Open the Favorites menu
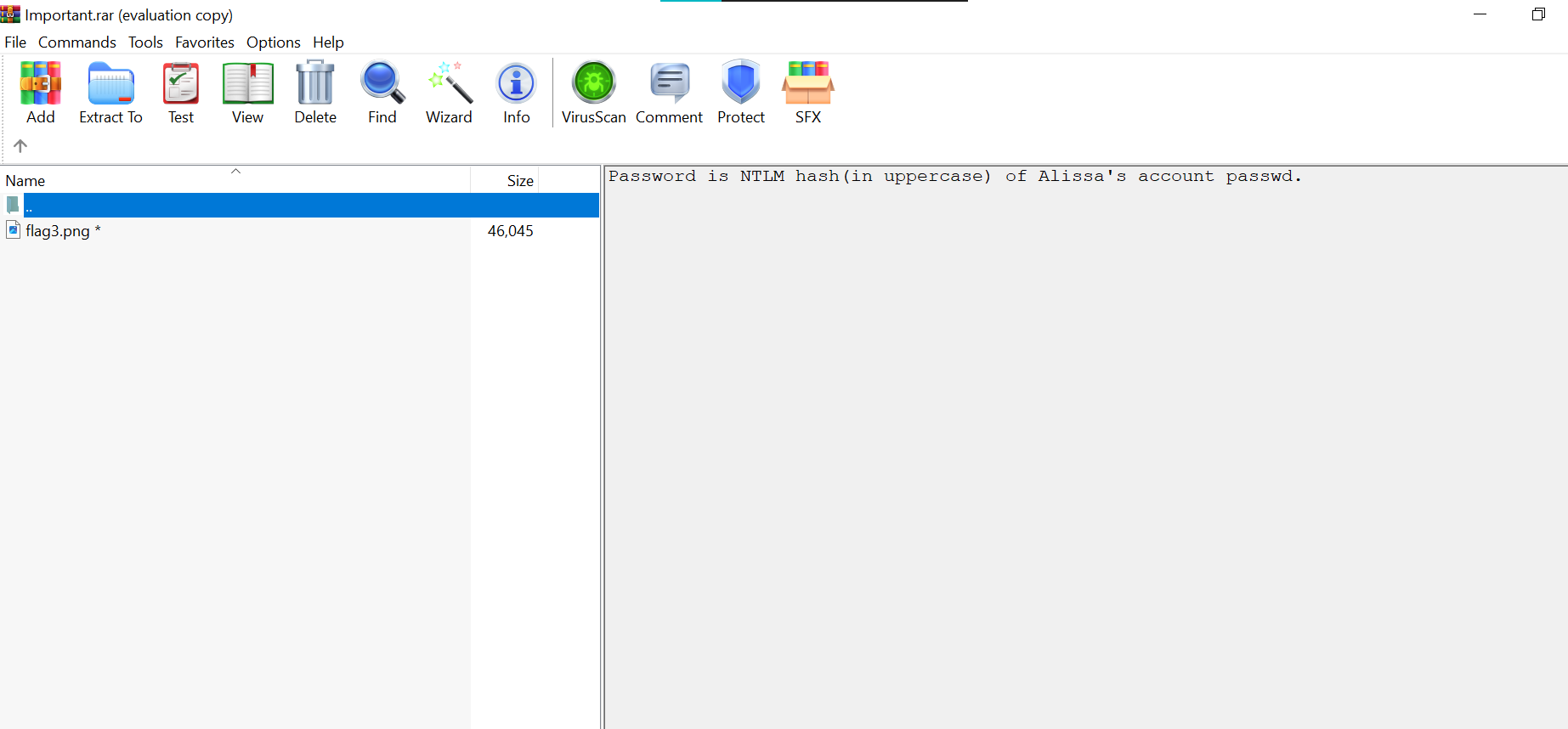1568x729 pixels. tap(205, 42)
